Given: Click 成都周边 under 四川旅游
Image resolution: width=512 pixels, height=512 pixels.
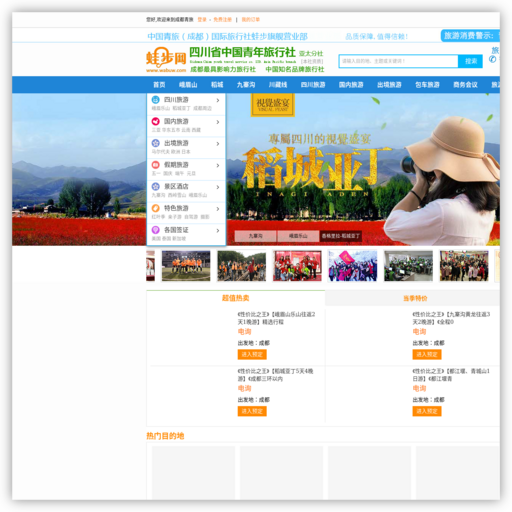Looking at the screenshot, I should pyautogui.click(x=202, y=108).
